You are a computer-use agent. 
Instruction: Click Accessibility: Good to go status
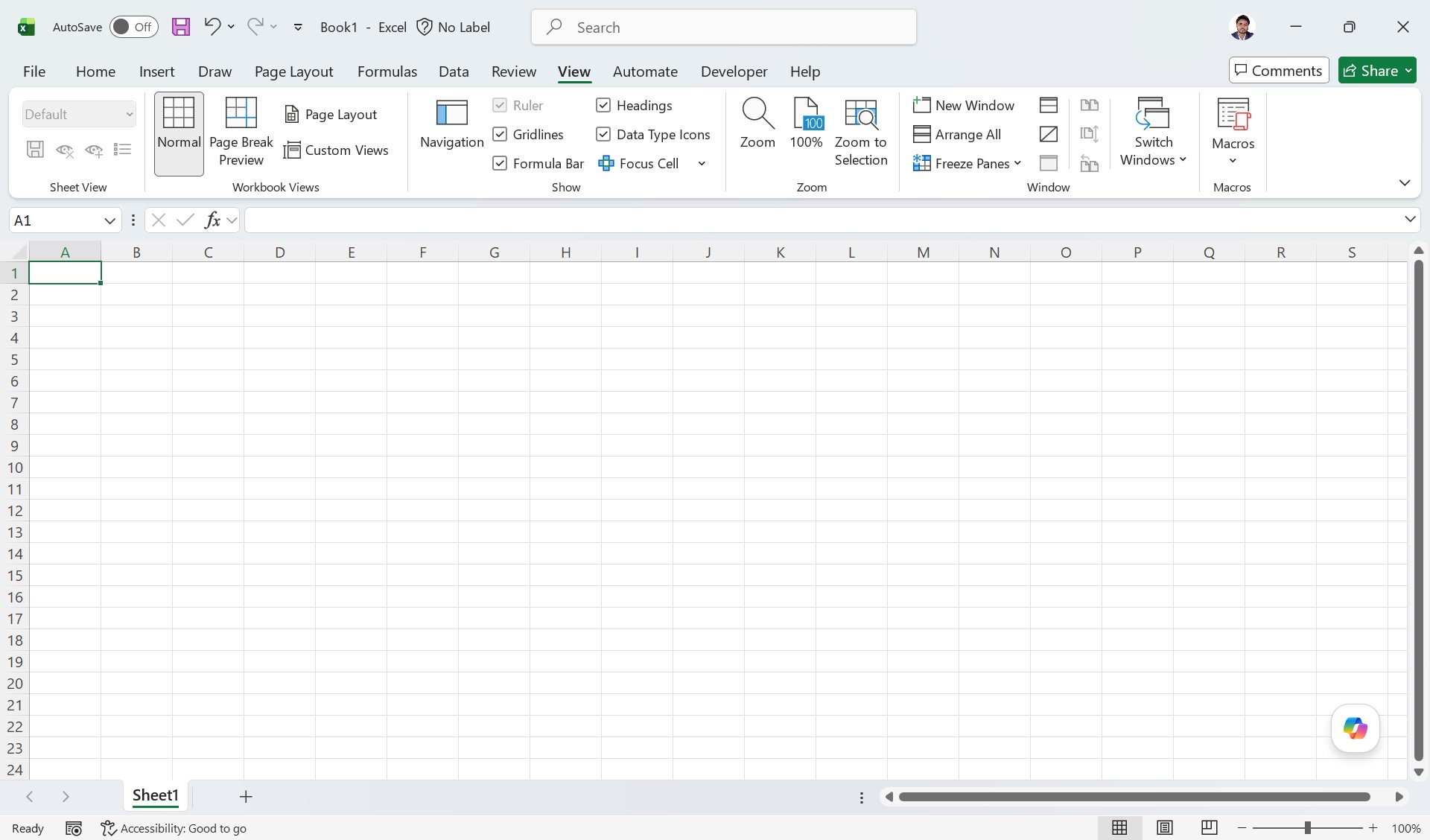tap(174, 828)
